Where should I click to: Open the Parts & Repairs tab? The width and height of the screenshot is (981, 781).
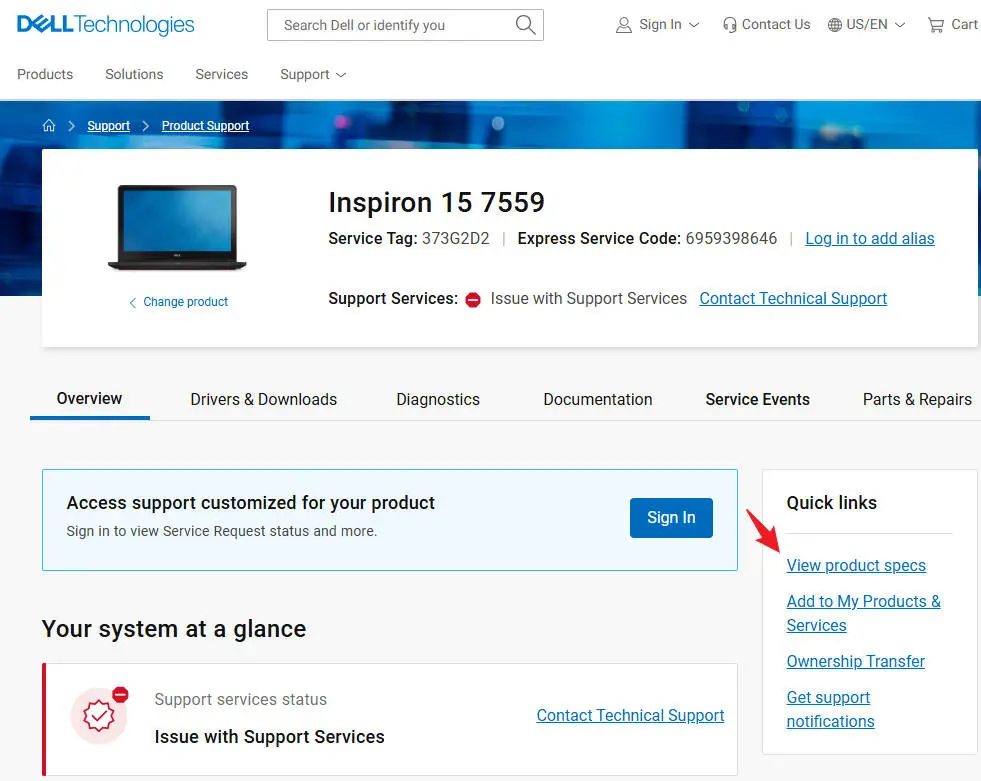917,399
